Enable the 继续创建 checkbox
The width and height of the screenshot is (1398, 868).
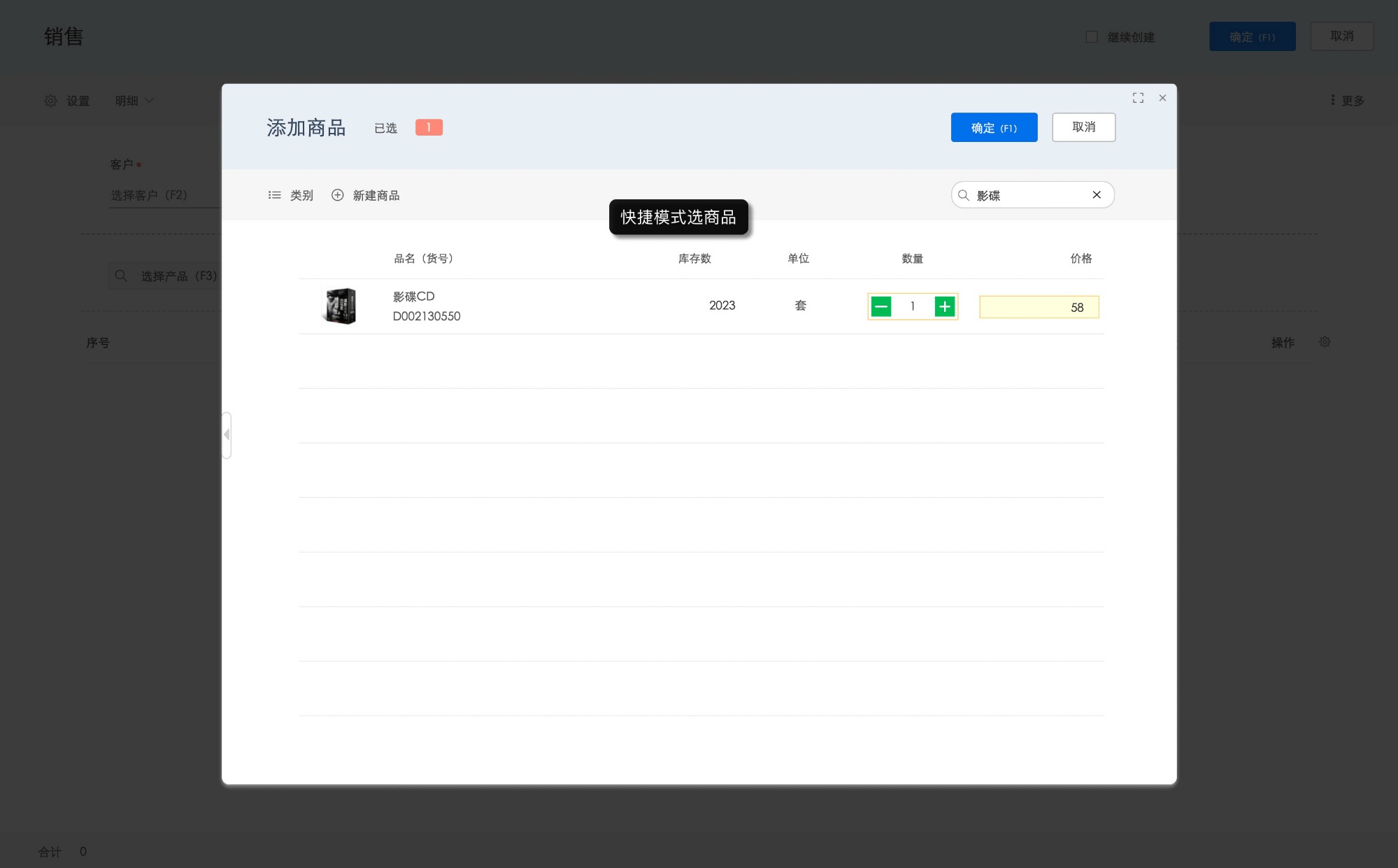(x=1091, y=36)
